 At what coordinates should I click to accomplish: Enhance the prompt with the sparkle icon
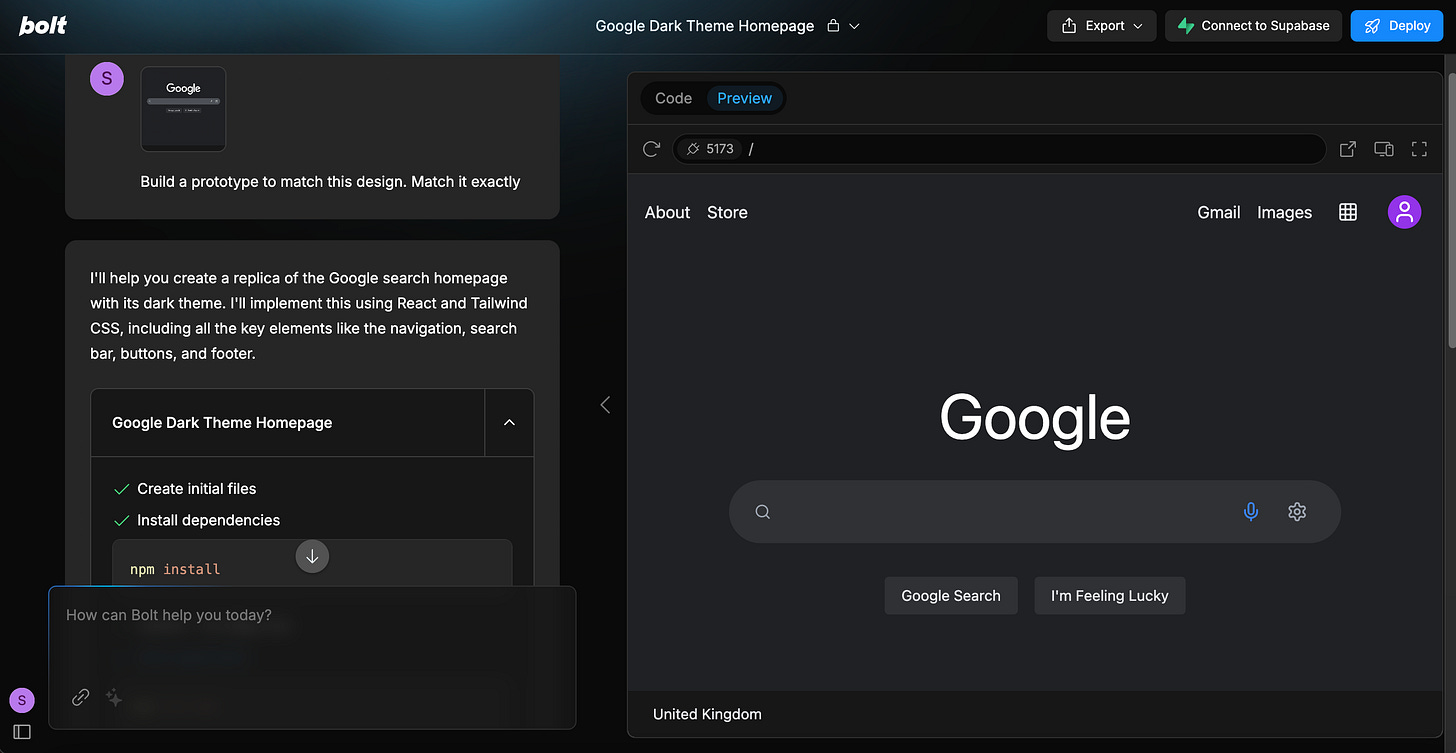pyautogui.click(x=113, y=698)
